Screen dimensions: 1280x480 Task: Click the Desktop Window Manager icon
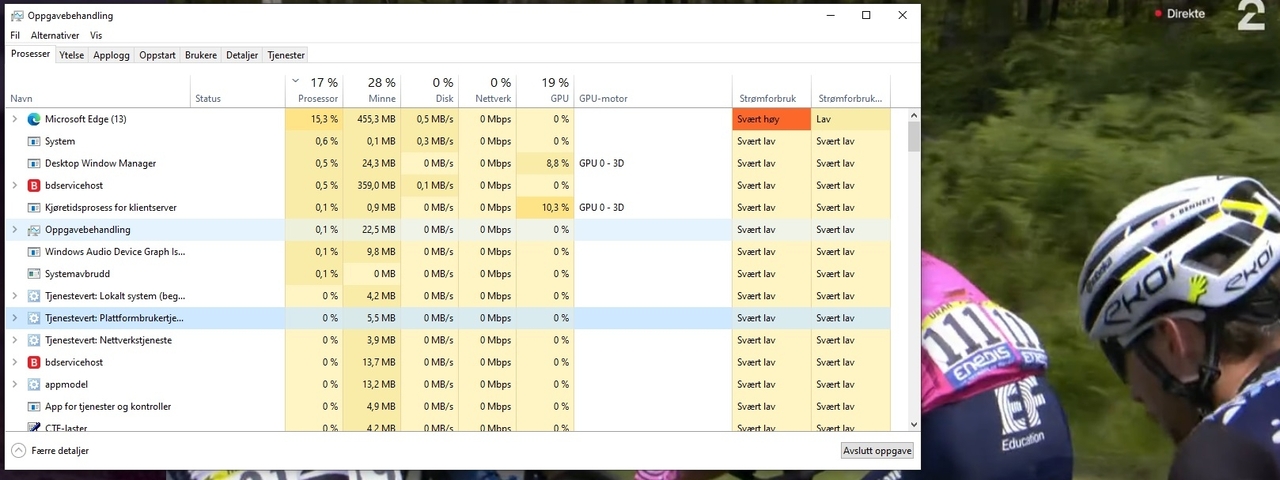[34, 163]
